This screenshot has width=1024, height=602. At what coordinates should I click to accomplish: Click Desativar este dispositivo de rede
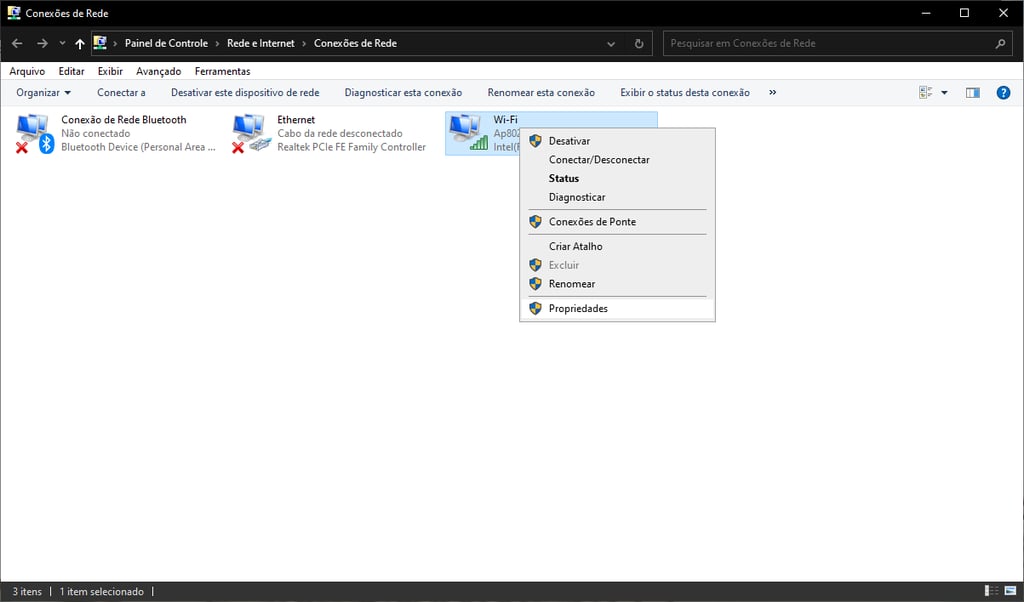(x=245, y=93)
